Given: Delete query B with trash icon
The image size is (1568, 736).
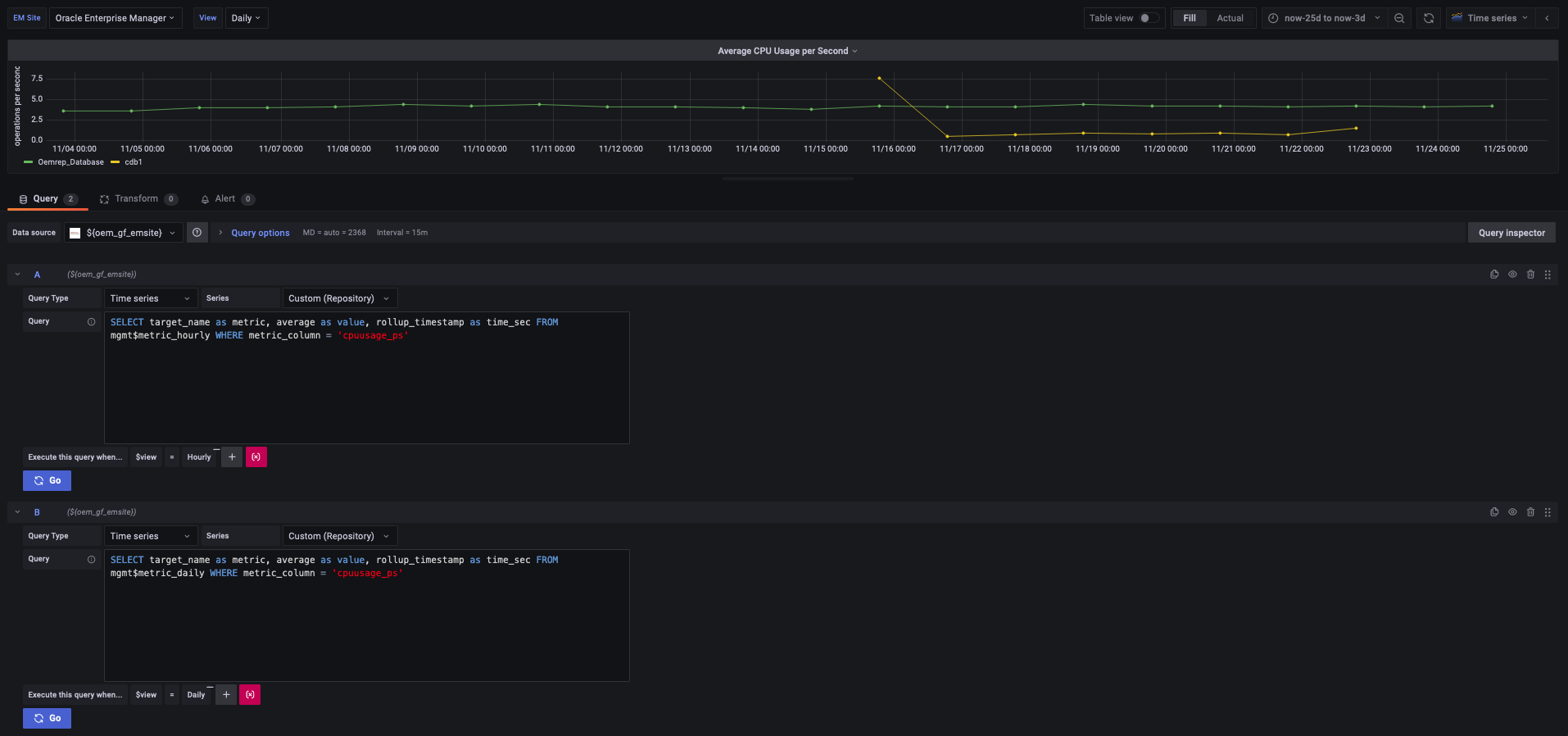Looking at the screenshot, I should (x=1530, y=512).
